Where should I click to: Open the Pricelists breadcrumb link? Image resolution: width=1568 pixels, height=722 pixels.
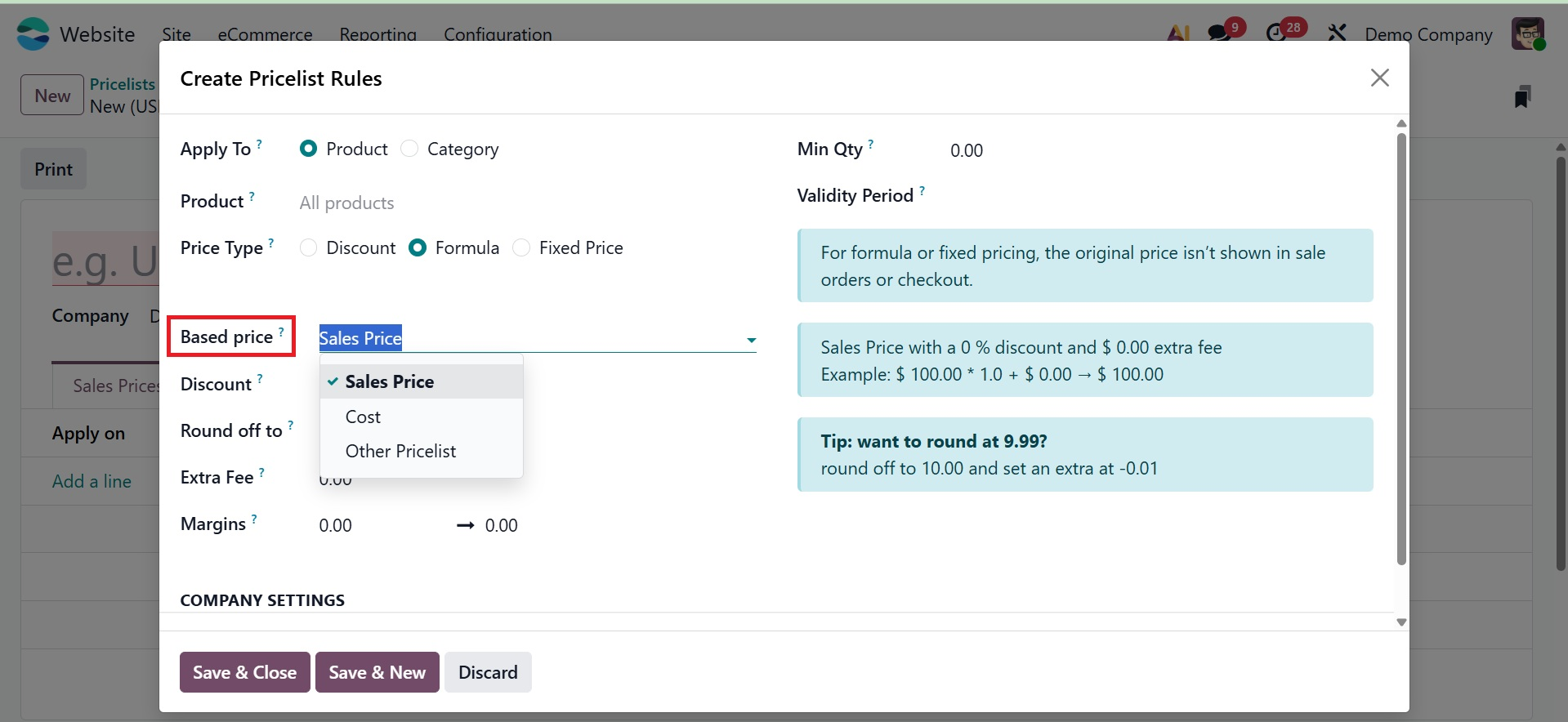coord(123,84)
